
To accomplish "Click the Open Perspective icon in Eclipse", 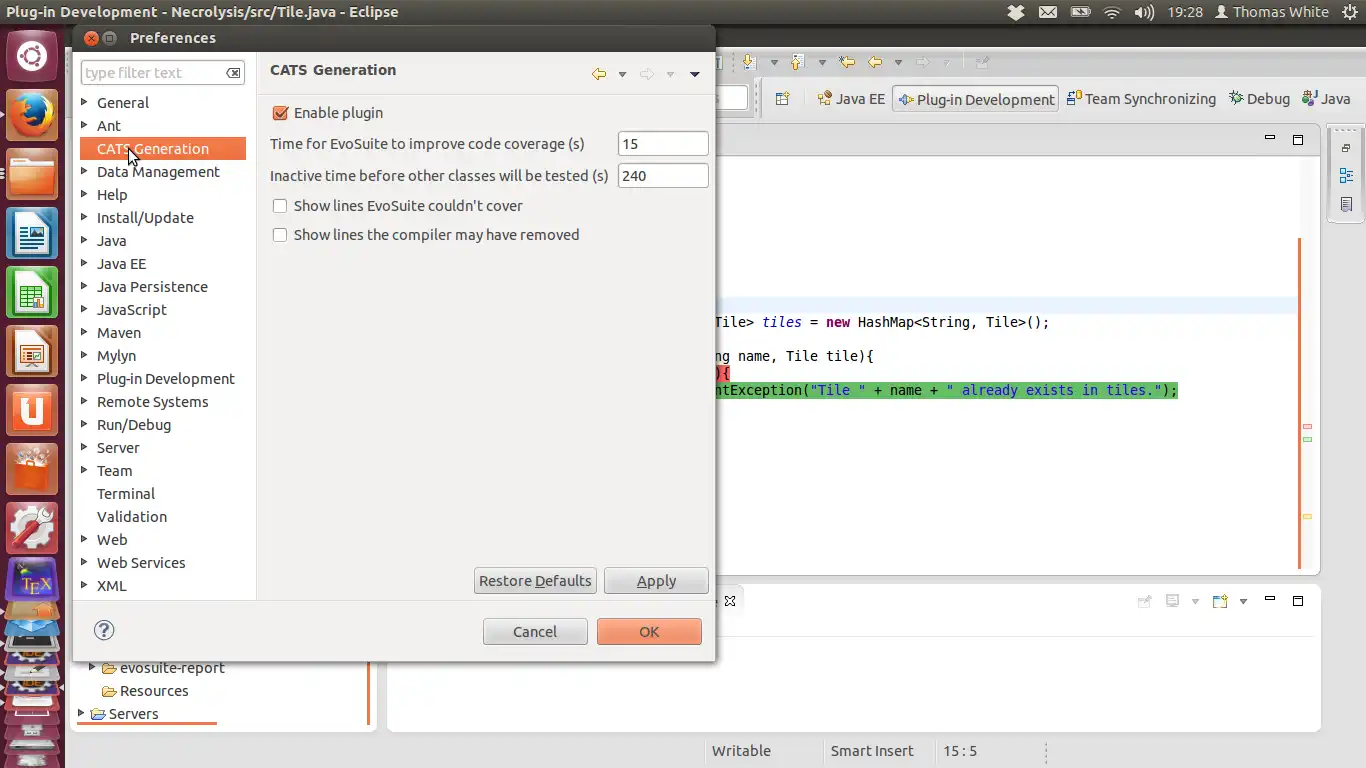I will (783, 98).
